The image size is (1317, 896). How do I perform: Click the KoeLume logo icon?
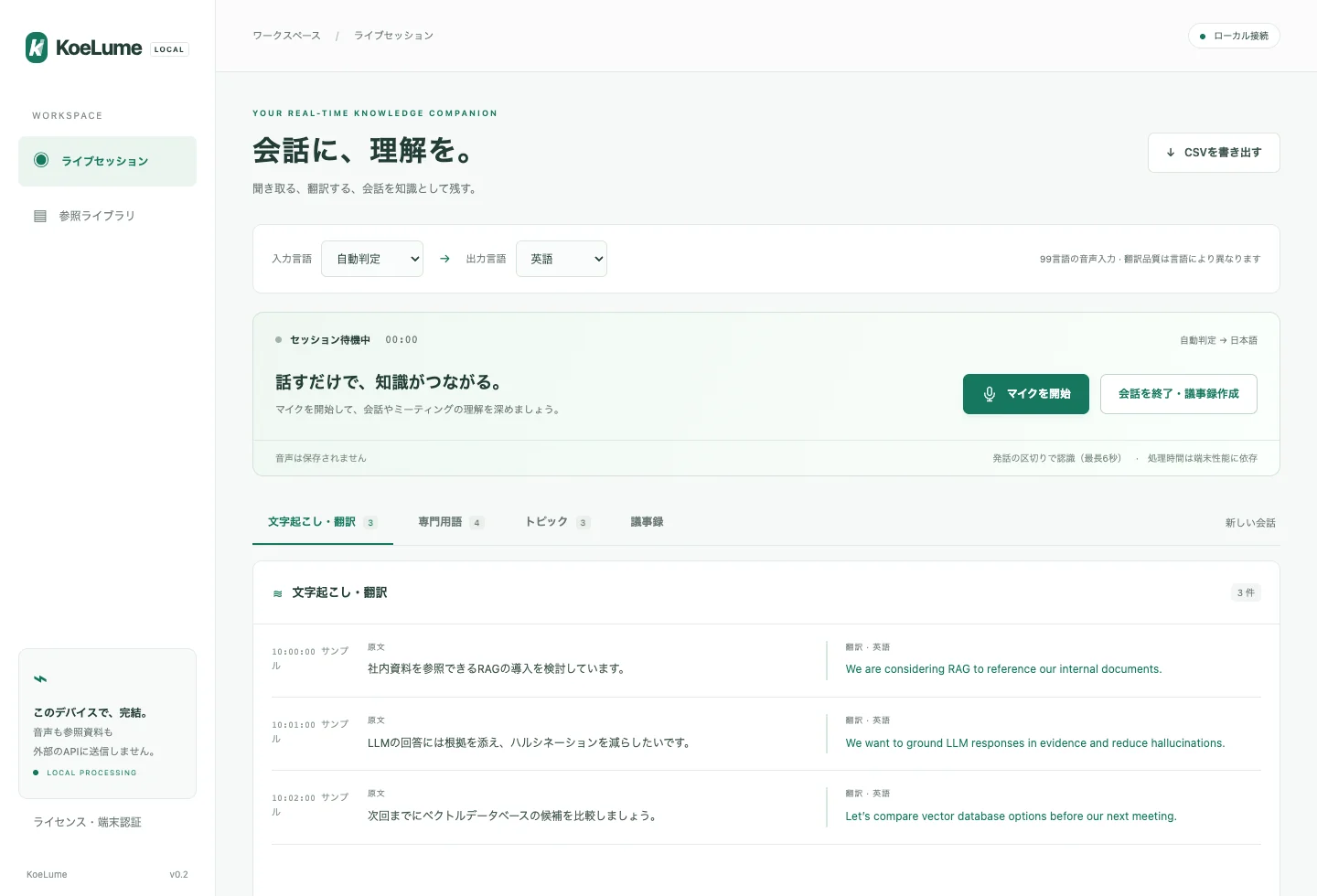[37, 48]
